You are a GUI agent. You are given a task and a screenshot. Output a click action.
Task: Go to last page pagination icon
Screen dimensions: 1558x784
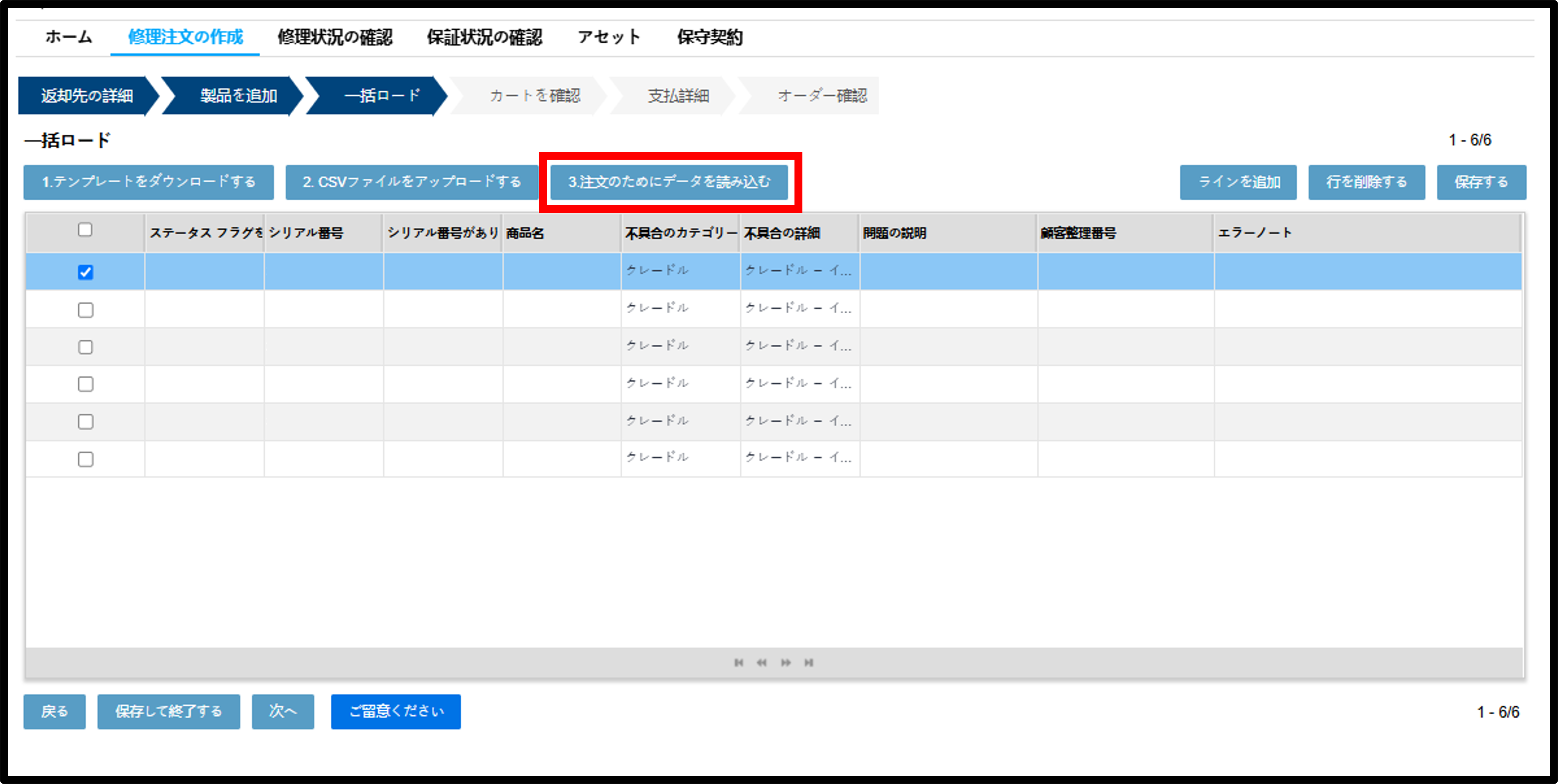coord(808,662)
